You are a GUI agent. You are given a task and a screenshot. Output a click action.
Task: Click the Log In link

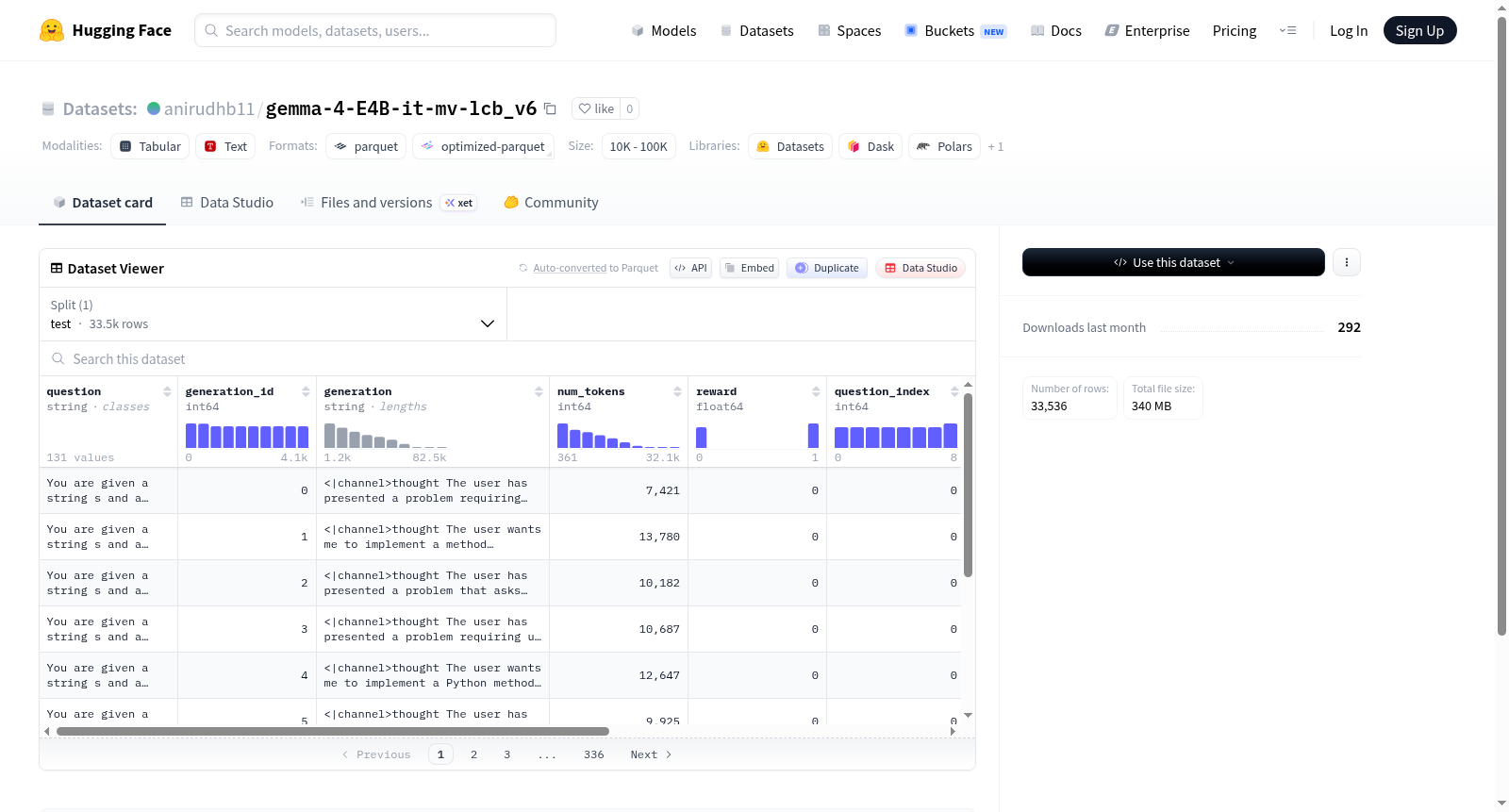point(1349,30)
